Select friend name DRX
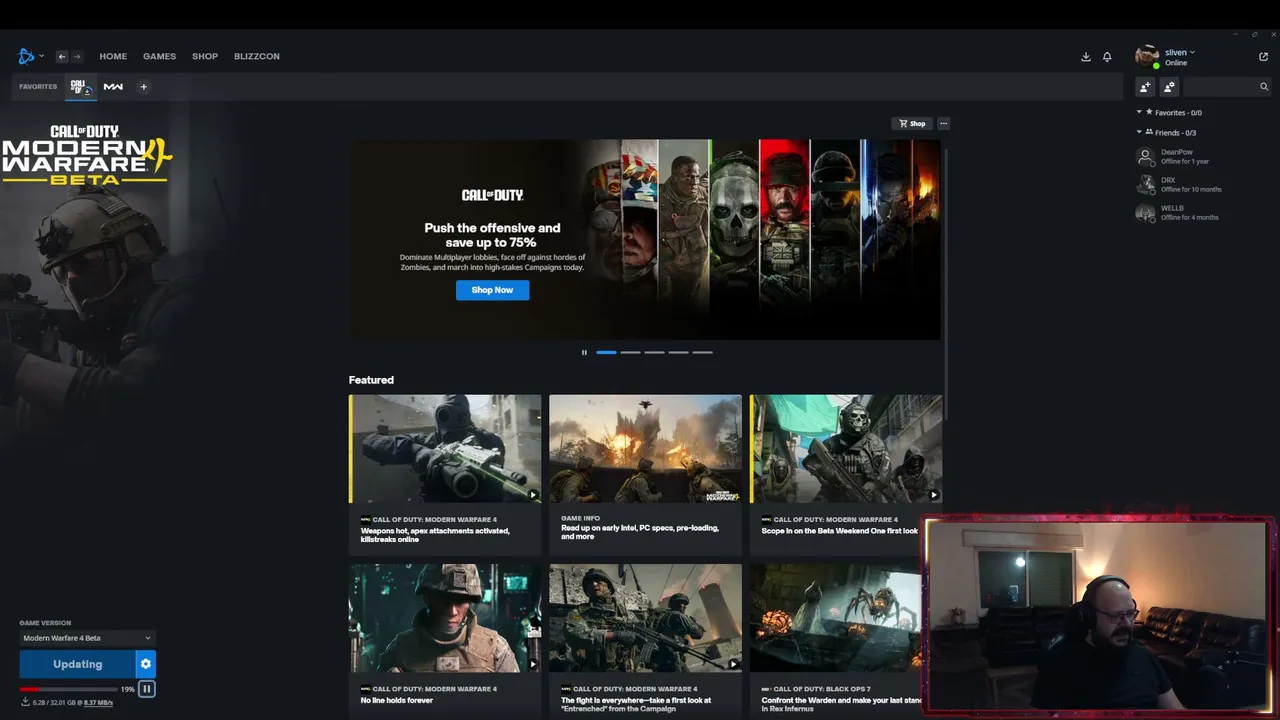This screenshot has height=720, width=1280. pos(1168,180)
